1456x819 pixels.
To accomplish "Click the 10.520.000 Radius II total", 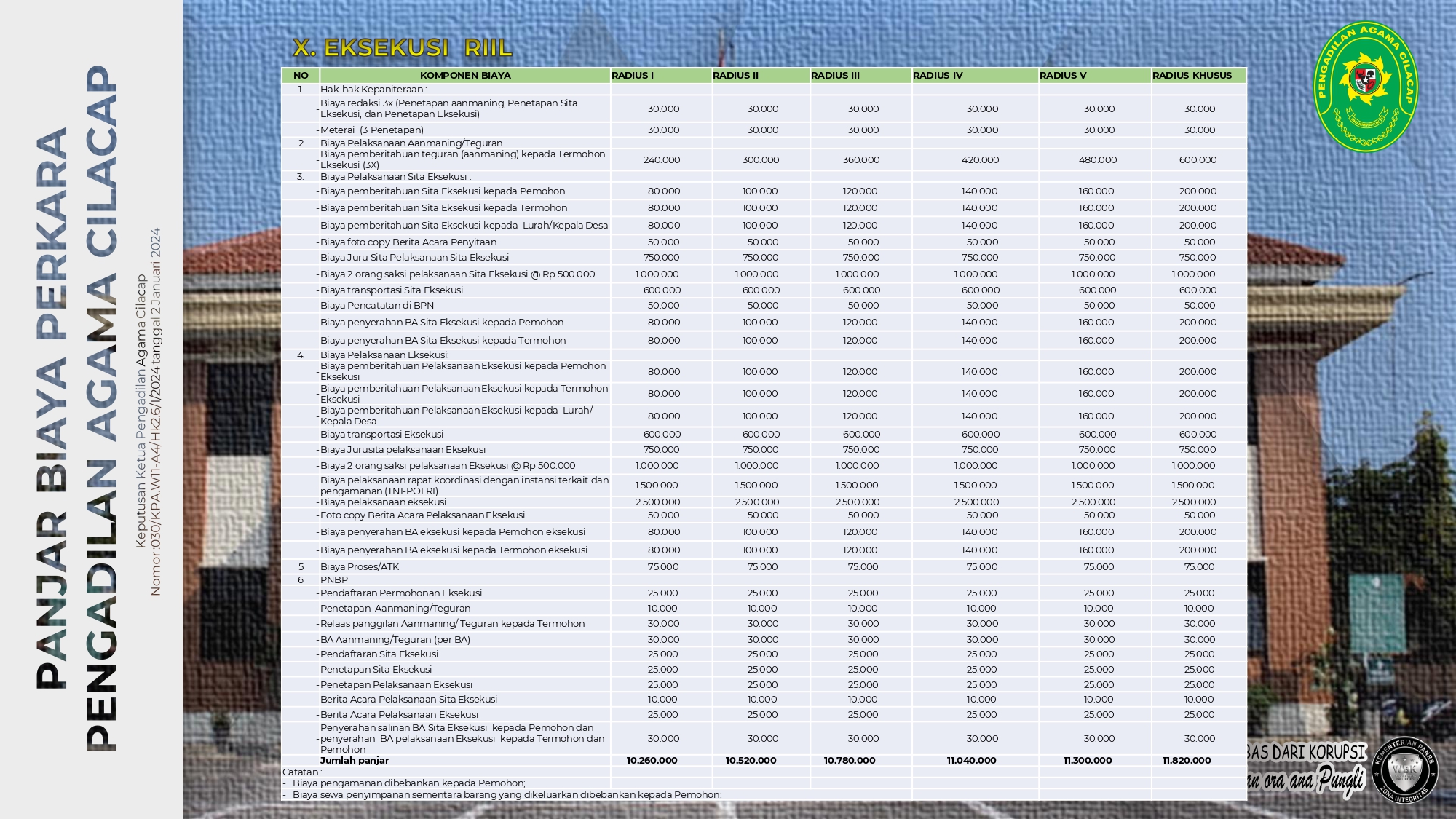I will point(751,760).
